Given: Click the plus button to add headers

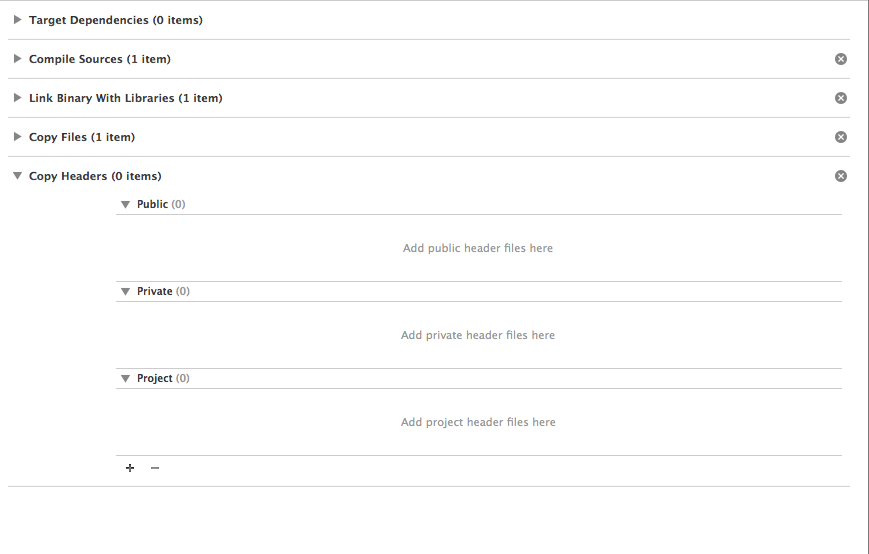Looking at the screenshot, I should [130, 468].
